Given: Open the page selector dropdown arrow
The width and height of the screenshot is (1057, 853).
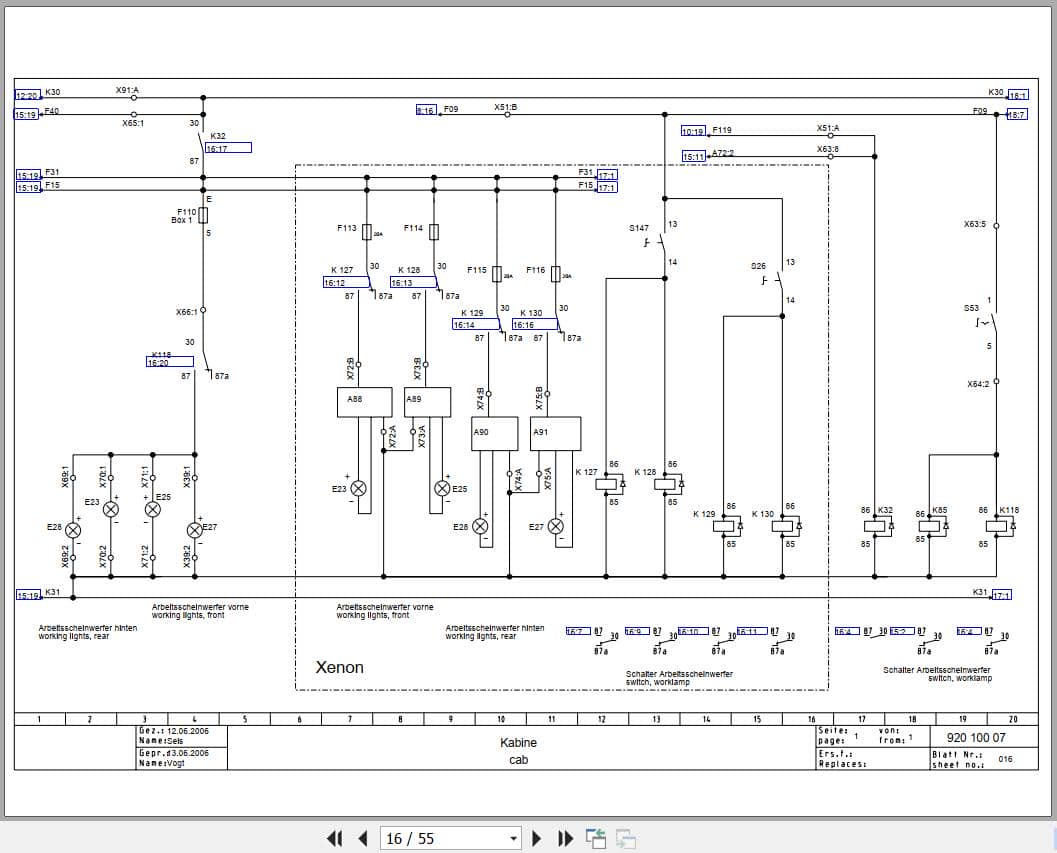Looking at the screenshot, I should pyautogui.click(x=514, y=839).
